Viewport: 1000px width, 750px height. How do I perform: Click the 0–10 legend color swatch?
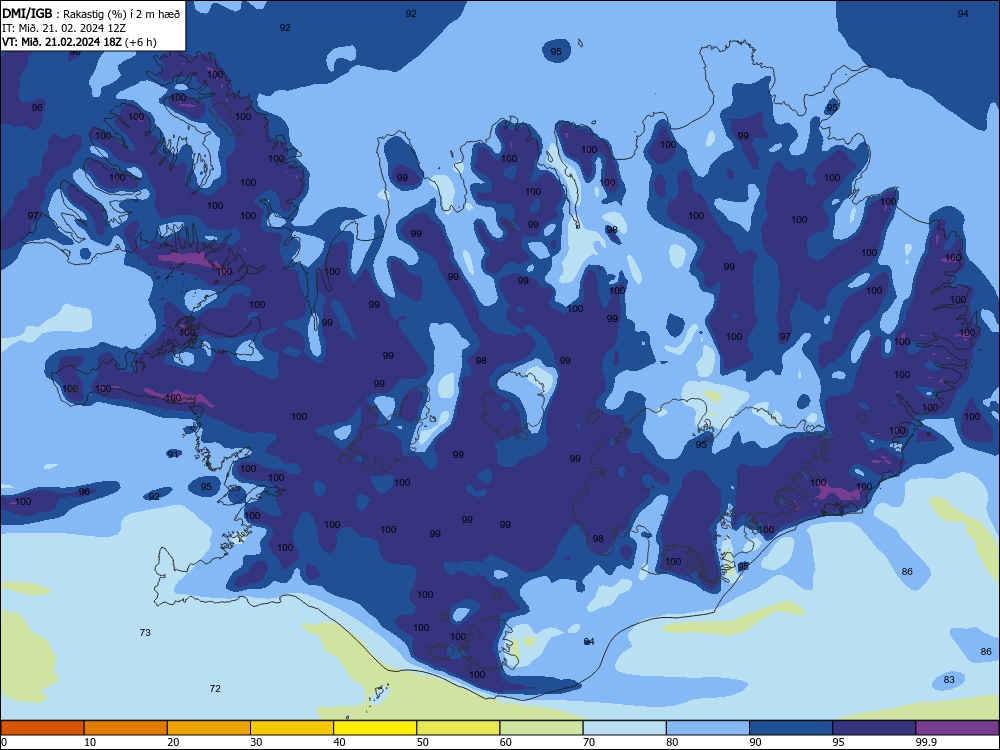[42, 728]
